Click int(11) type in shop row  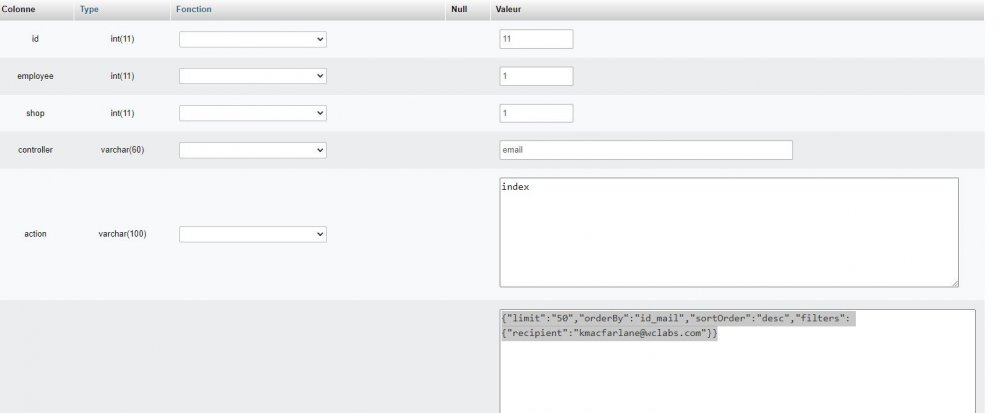pyautogui.click(x=122, y=113)
